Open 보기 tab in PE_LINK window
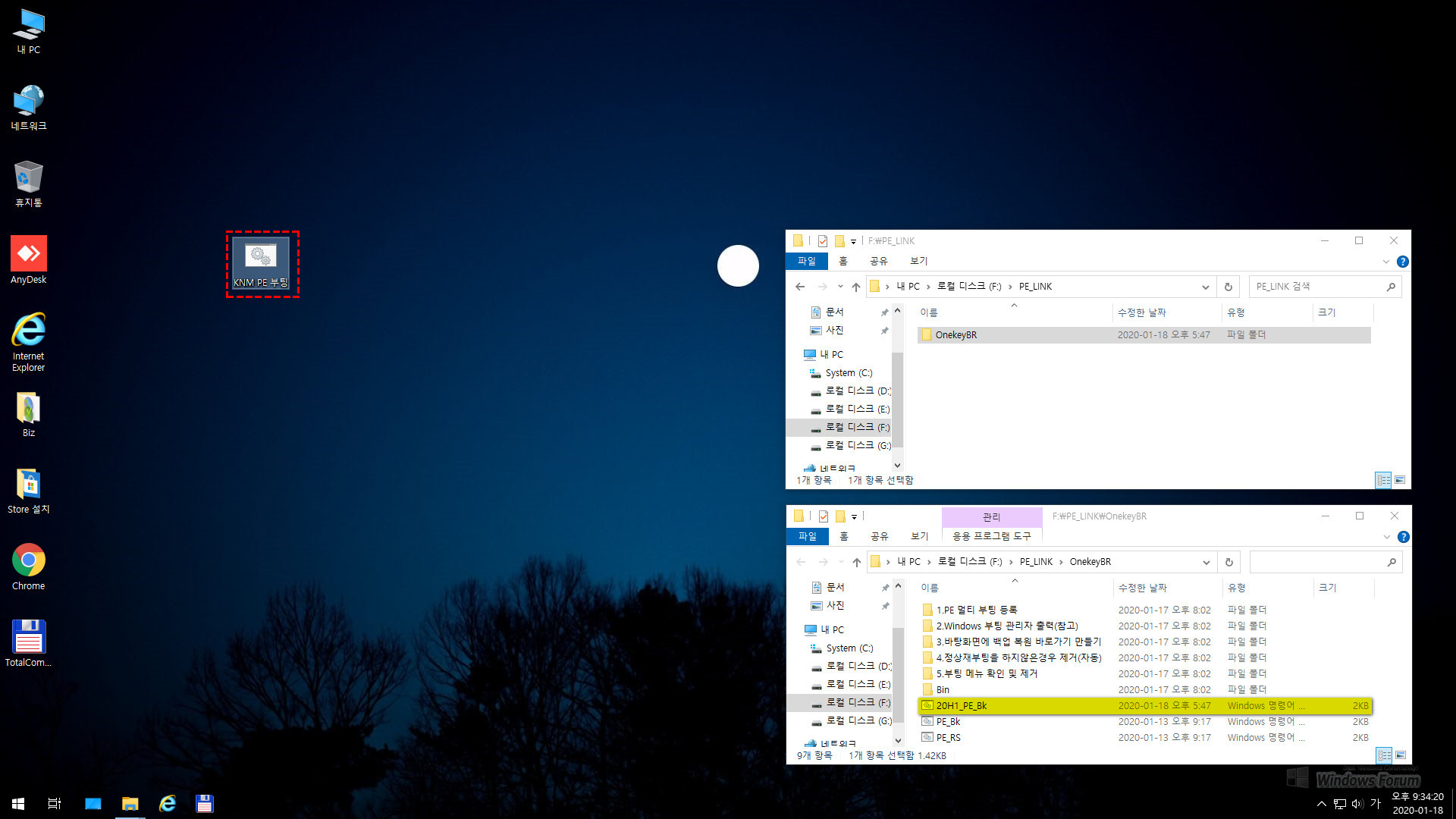 pos(918,261)
